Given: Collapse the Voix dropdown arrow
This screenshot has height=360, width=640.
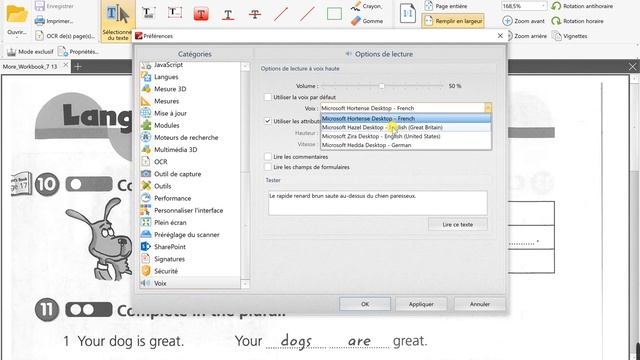Looking at the screenshot, I should (x=488, y=108).
